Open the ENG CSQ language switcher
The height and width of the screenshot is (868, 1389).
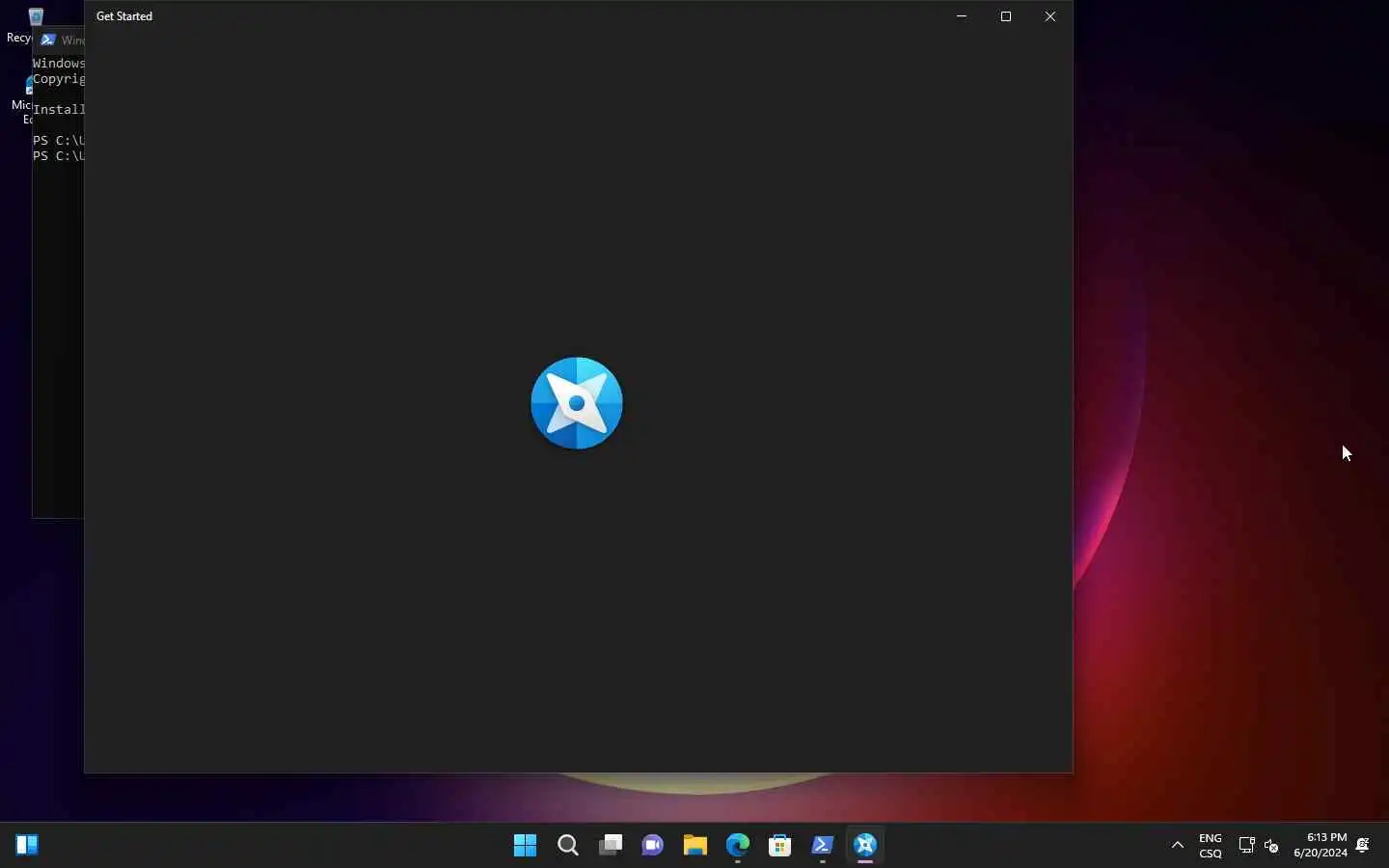[x=1211, y=846]
